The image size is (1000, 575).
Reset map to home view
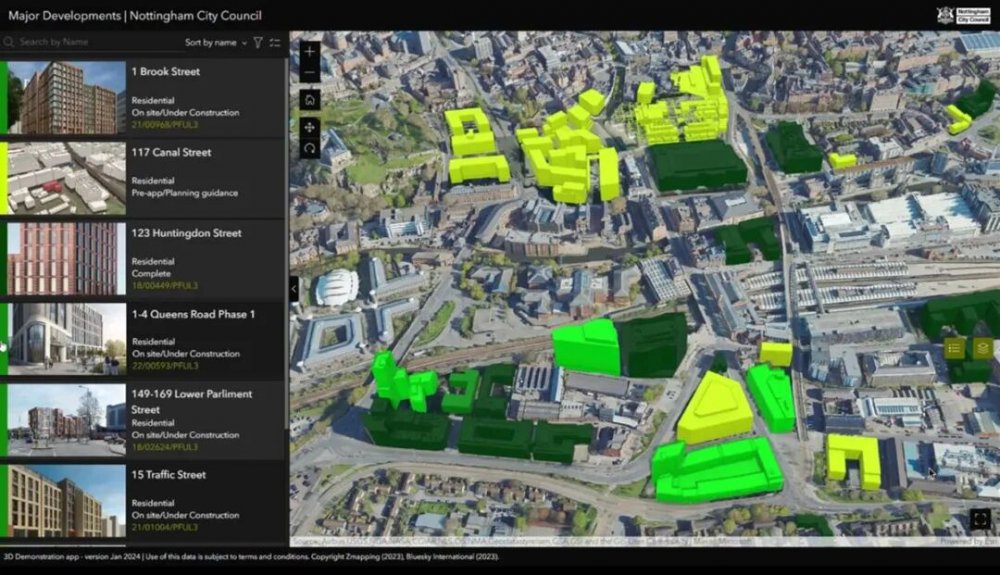(x=309, y=99)
